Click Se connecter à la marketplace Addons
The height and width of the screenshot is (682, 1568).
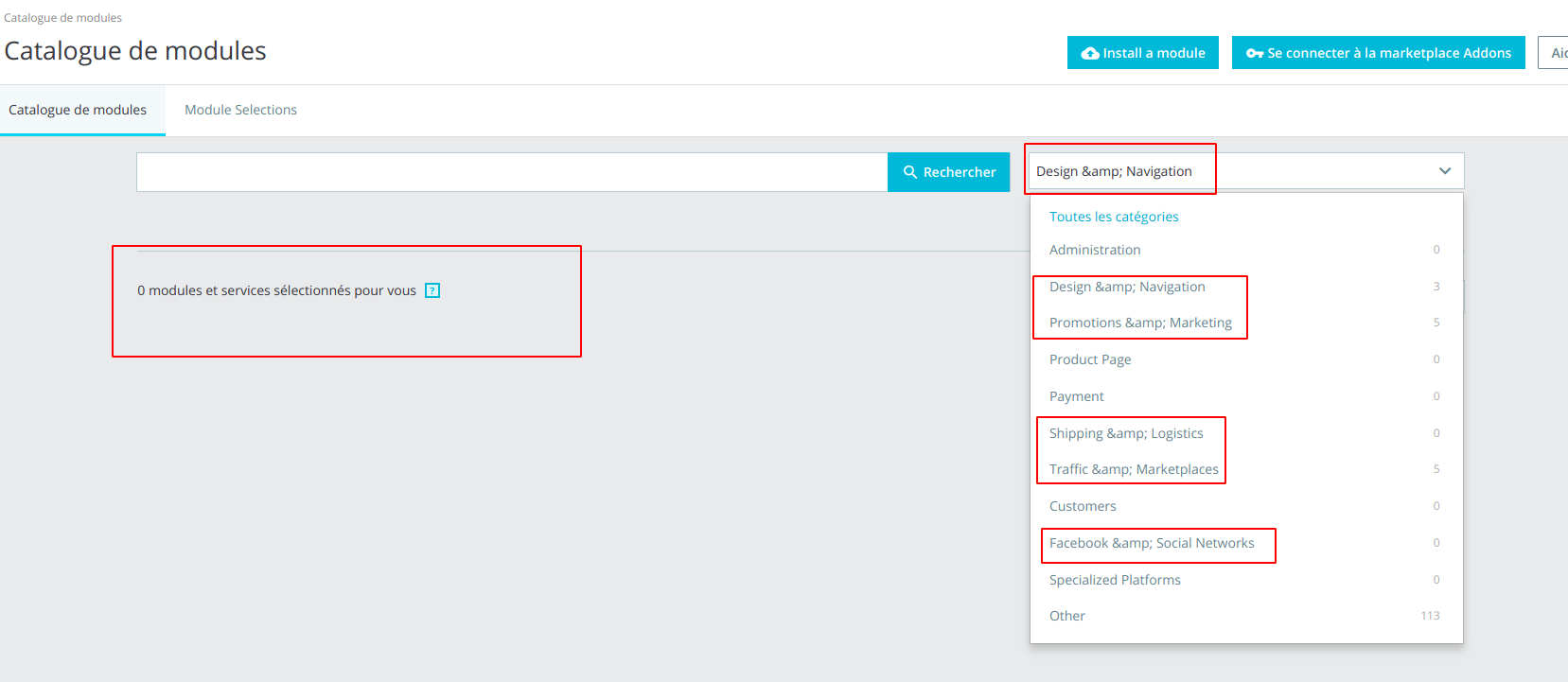coord(1379,53)
